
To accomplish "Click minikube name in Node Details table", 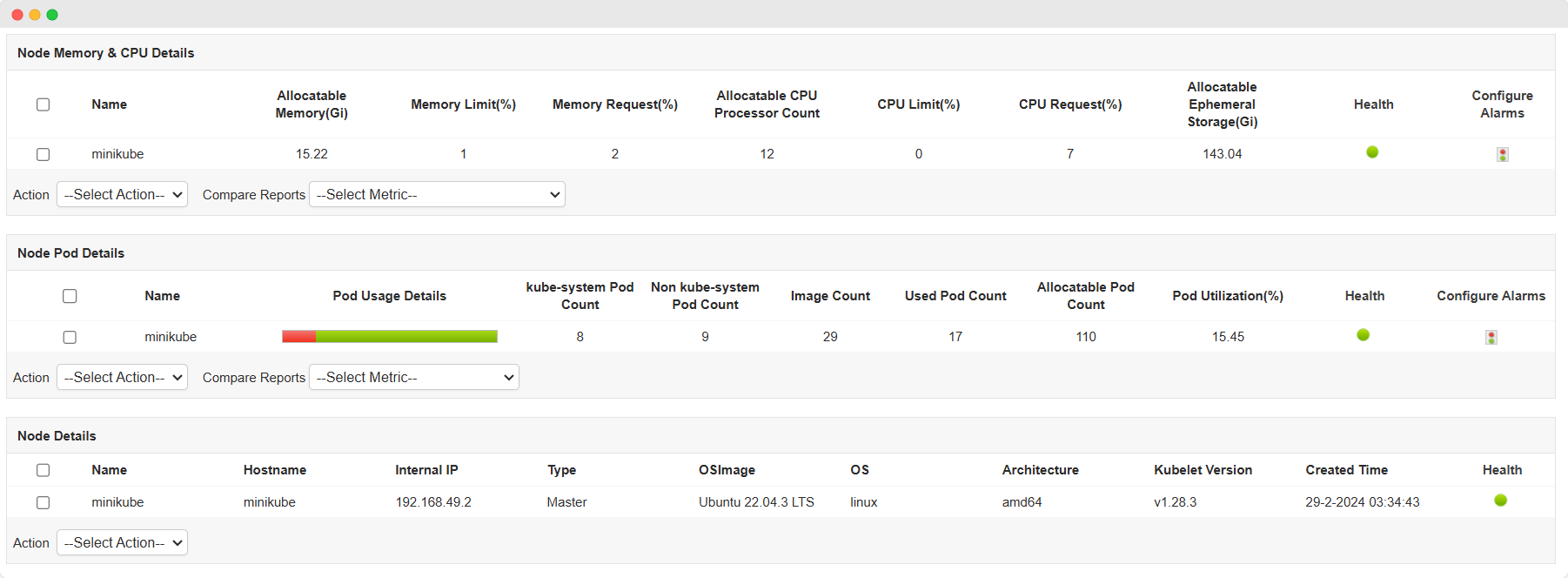I will pos(117,502).
